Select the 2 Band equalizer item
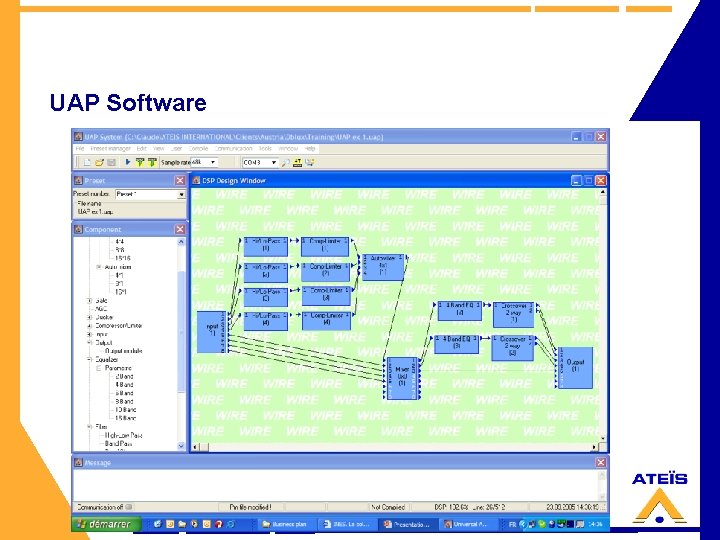The height and width of the screenshot is (540, 720). (x=124, y=376)
